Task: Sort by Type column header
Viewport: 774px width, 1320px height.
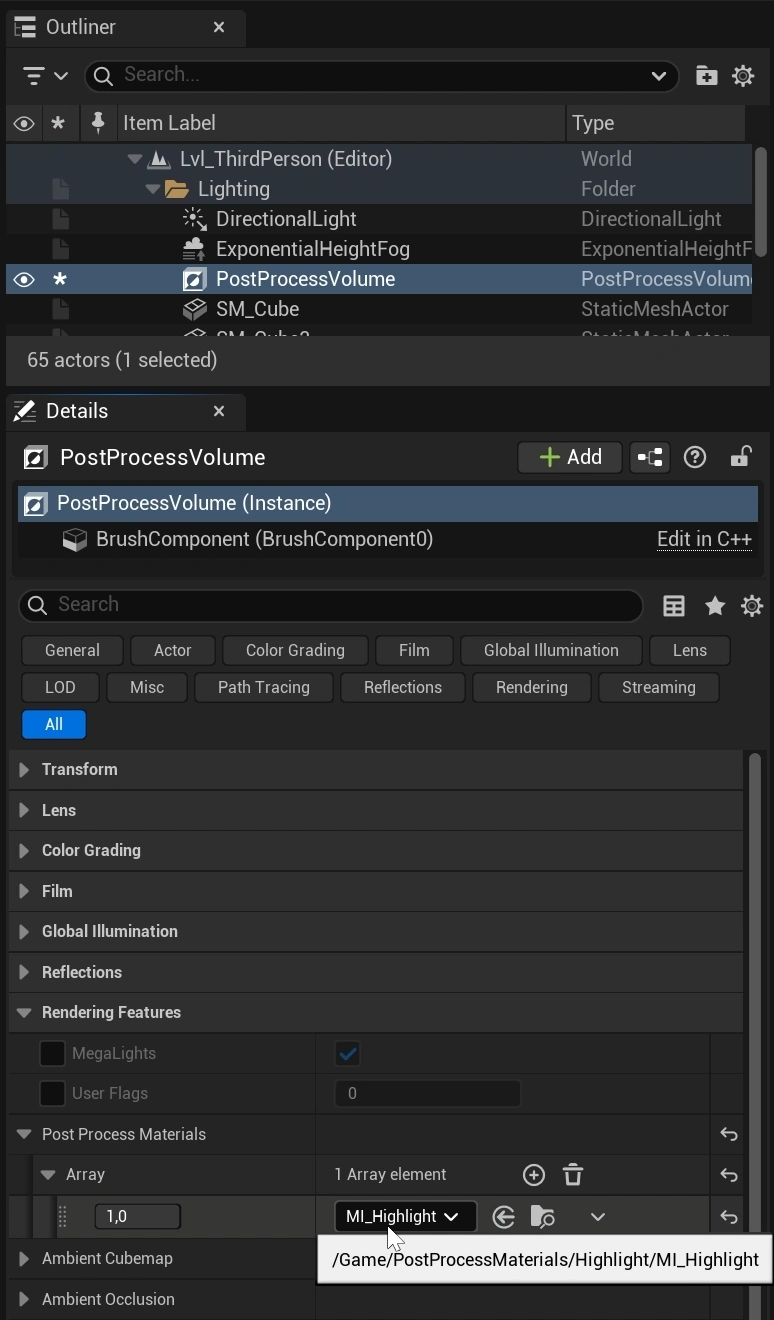Action: coord(656,123)
